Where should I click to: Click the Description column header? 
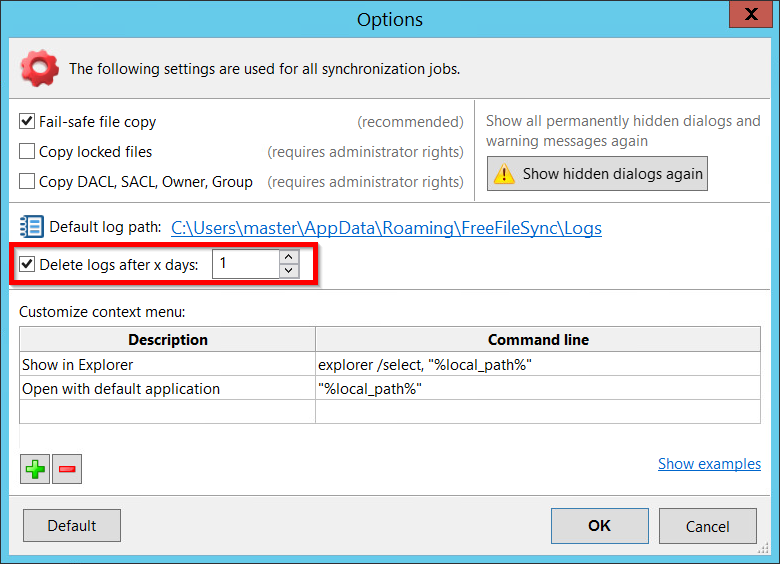pyautogui.click(x=167, y=339)
